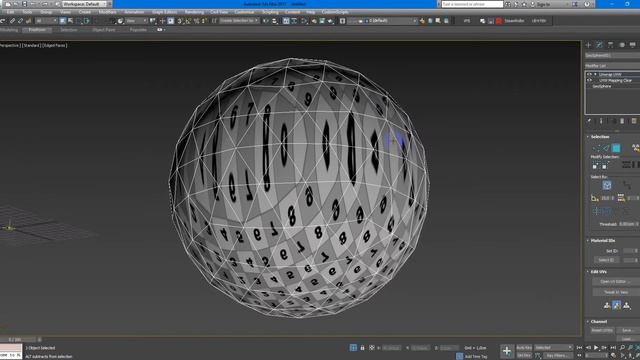The image size is (640, 360).
Task: Toggle Angle Snap in main toolbar
Action: (x=188, y=20)
